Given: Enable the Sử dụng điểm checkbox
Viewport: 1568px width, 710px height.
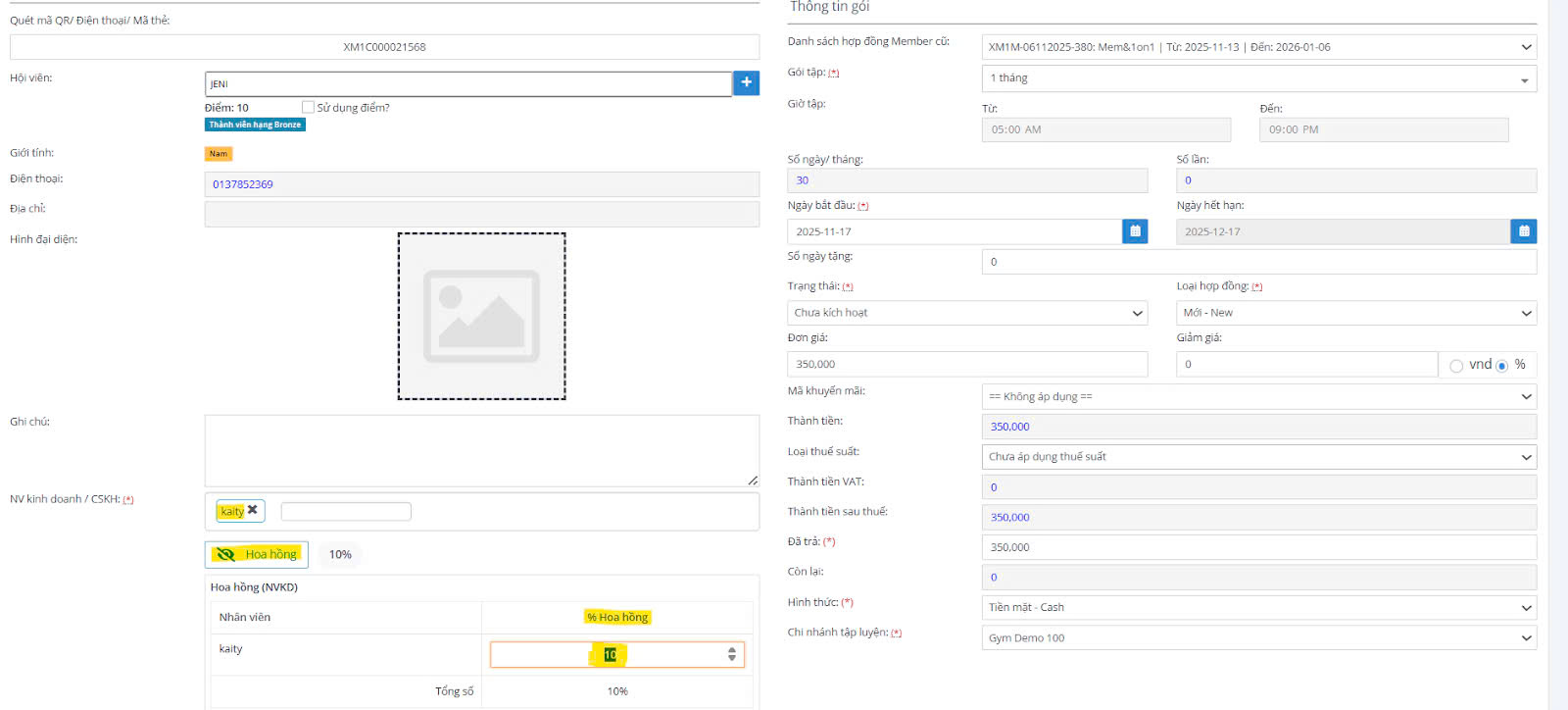Looking at the screenshot, I should point(309,108).
